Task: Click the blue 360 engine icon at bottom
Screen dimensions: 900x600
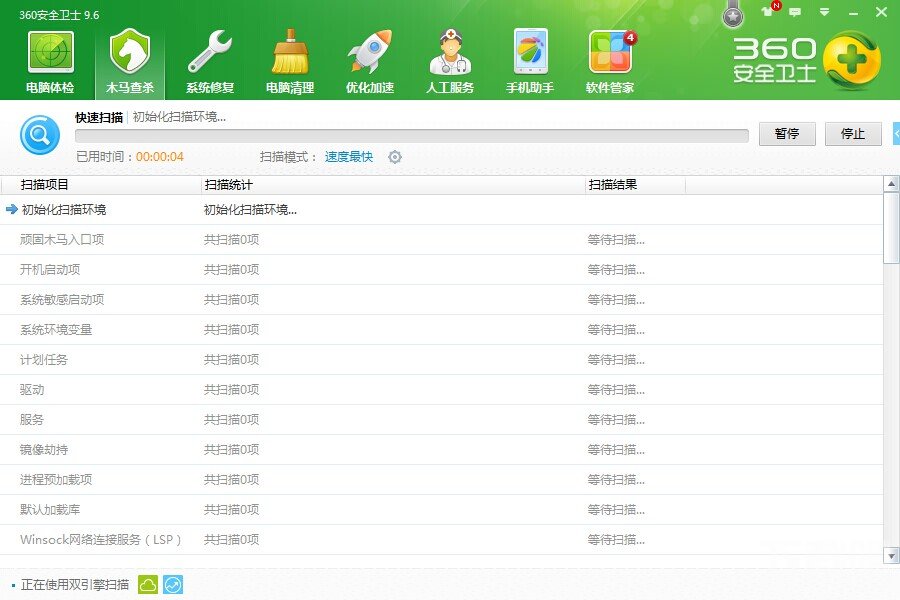Action: point(172,583)
